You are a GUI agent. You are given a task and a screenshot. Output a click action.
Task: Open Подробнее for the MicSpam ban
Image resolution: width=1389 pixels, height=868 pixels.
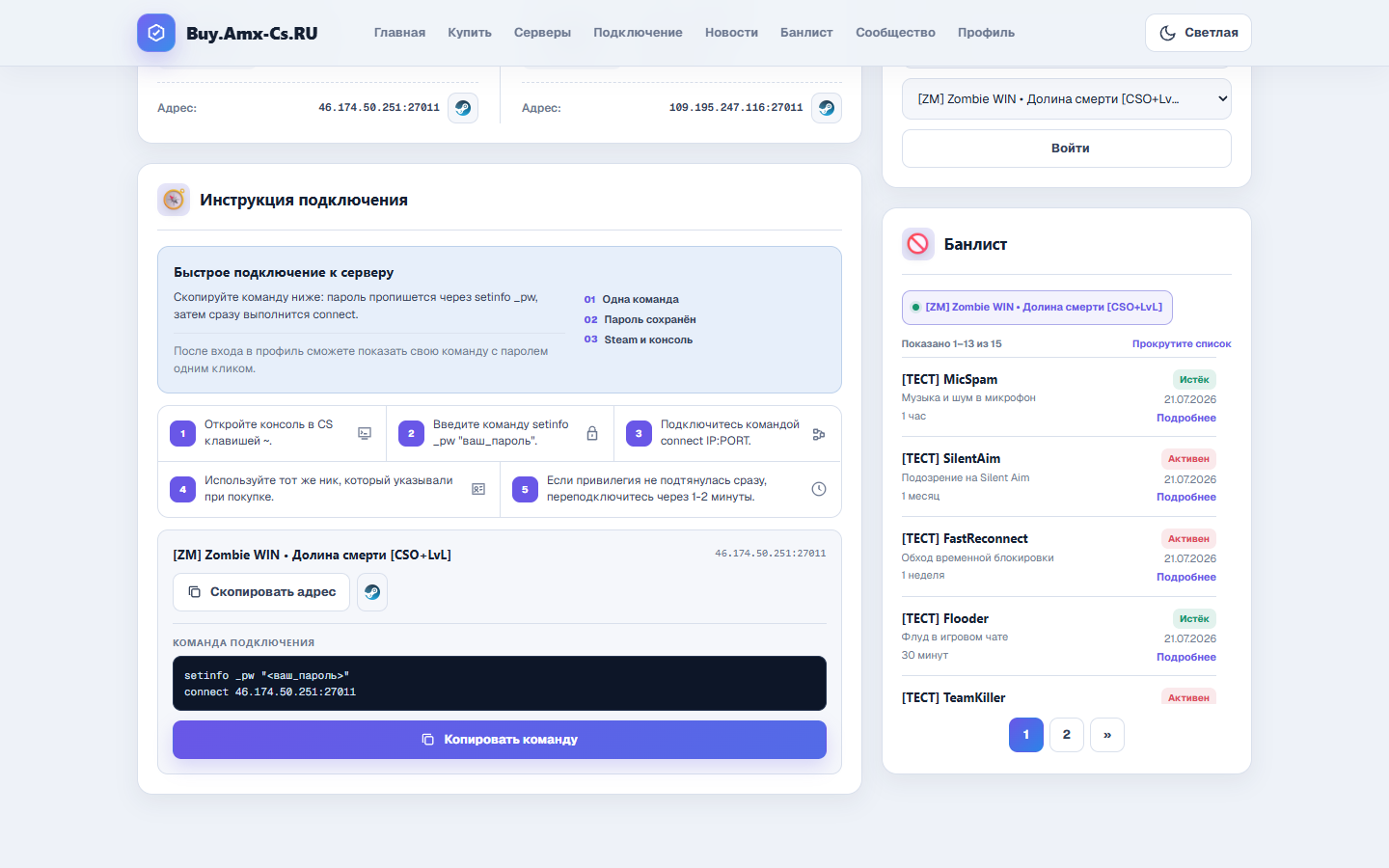pyautogui.click(x=1186, y=418)
